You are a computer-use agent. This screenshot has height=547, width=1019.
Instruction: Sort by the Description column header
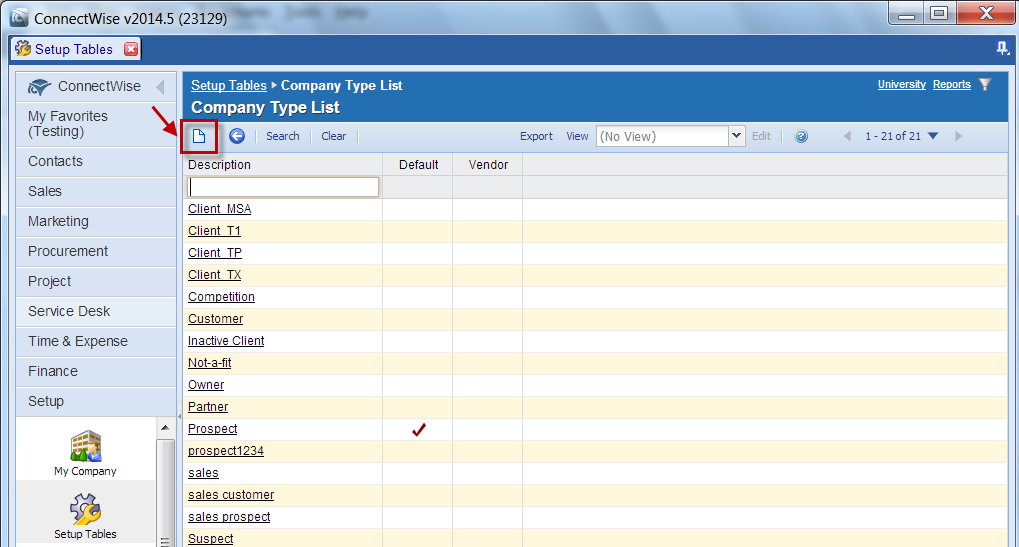pyautogui.click(x=219, y=165)
